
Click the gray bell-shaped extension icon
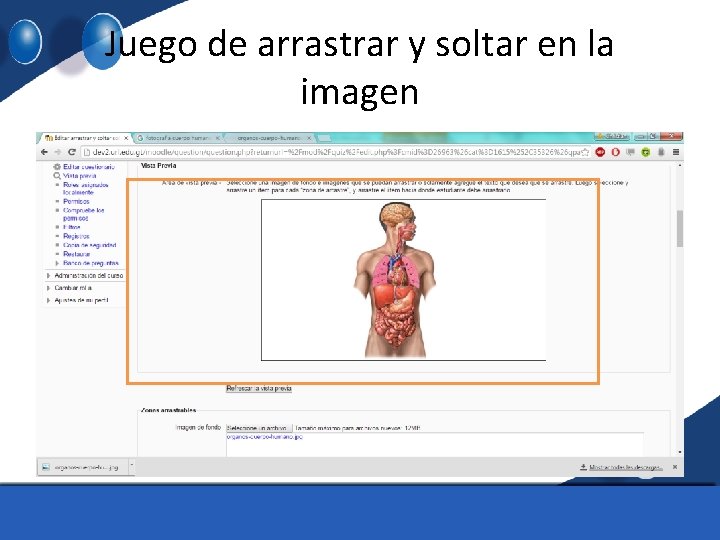pos(661,152)
